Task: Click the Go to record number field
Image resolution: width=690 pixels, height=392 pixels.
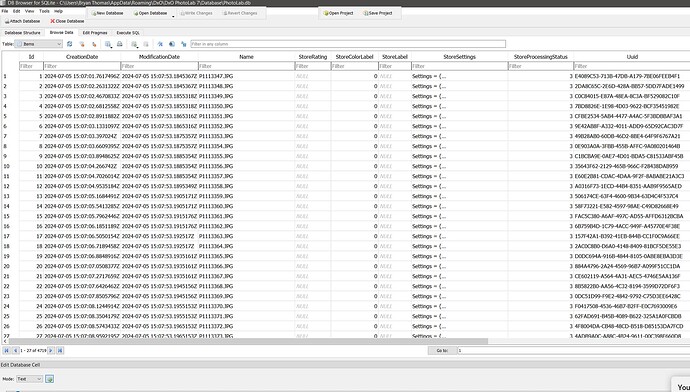Action: click(573, 351)
